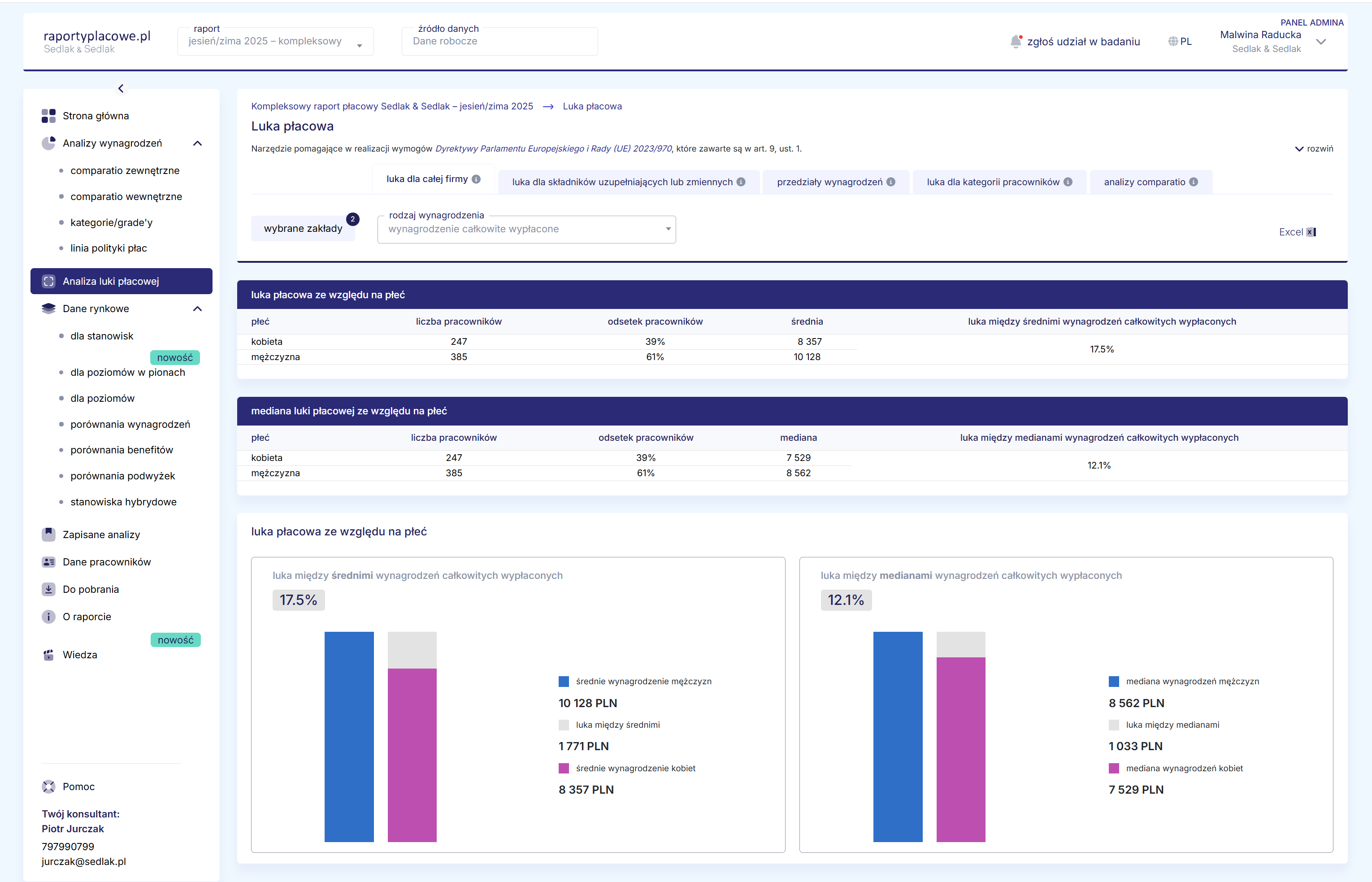
Task: Expand the description with rozwiń
Action: (x=1314, y=149)
